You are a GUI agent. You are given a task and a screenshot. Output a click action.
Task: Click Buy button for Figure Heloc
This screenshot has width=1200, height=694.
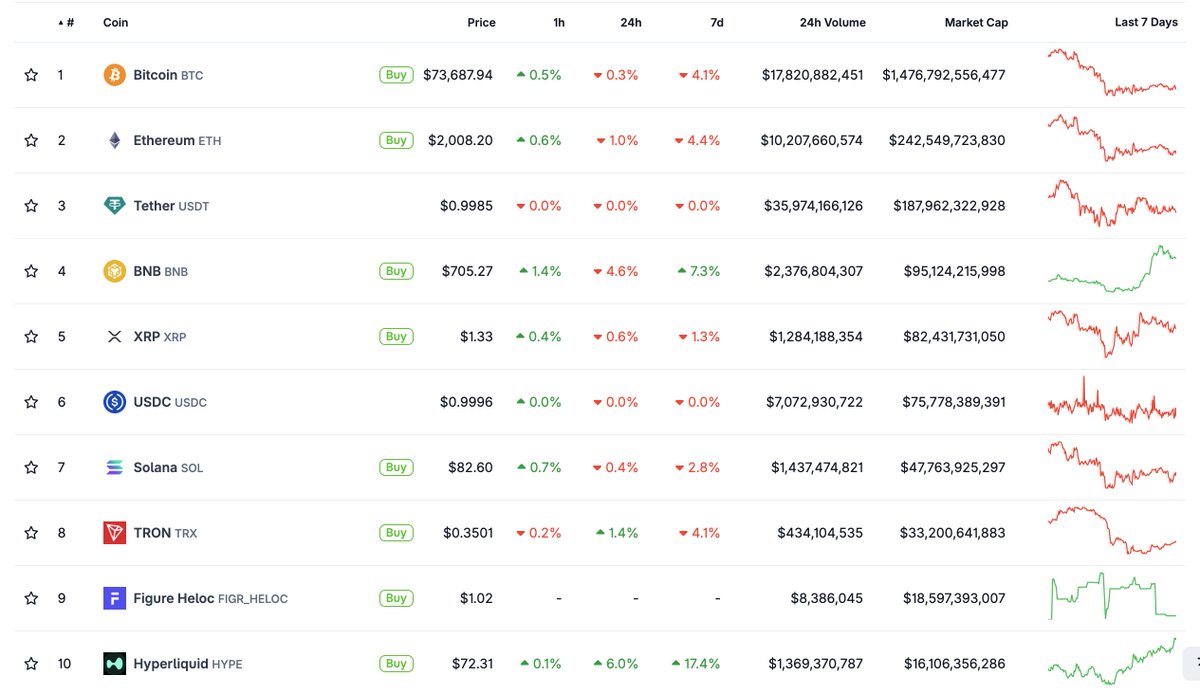396,598
